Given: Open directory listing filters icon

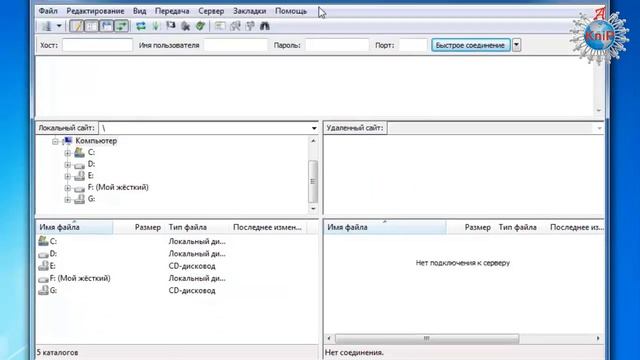Looking at the screenshot, I should click(220, 27).
